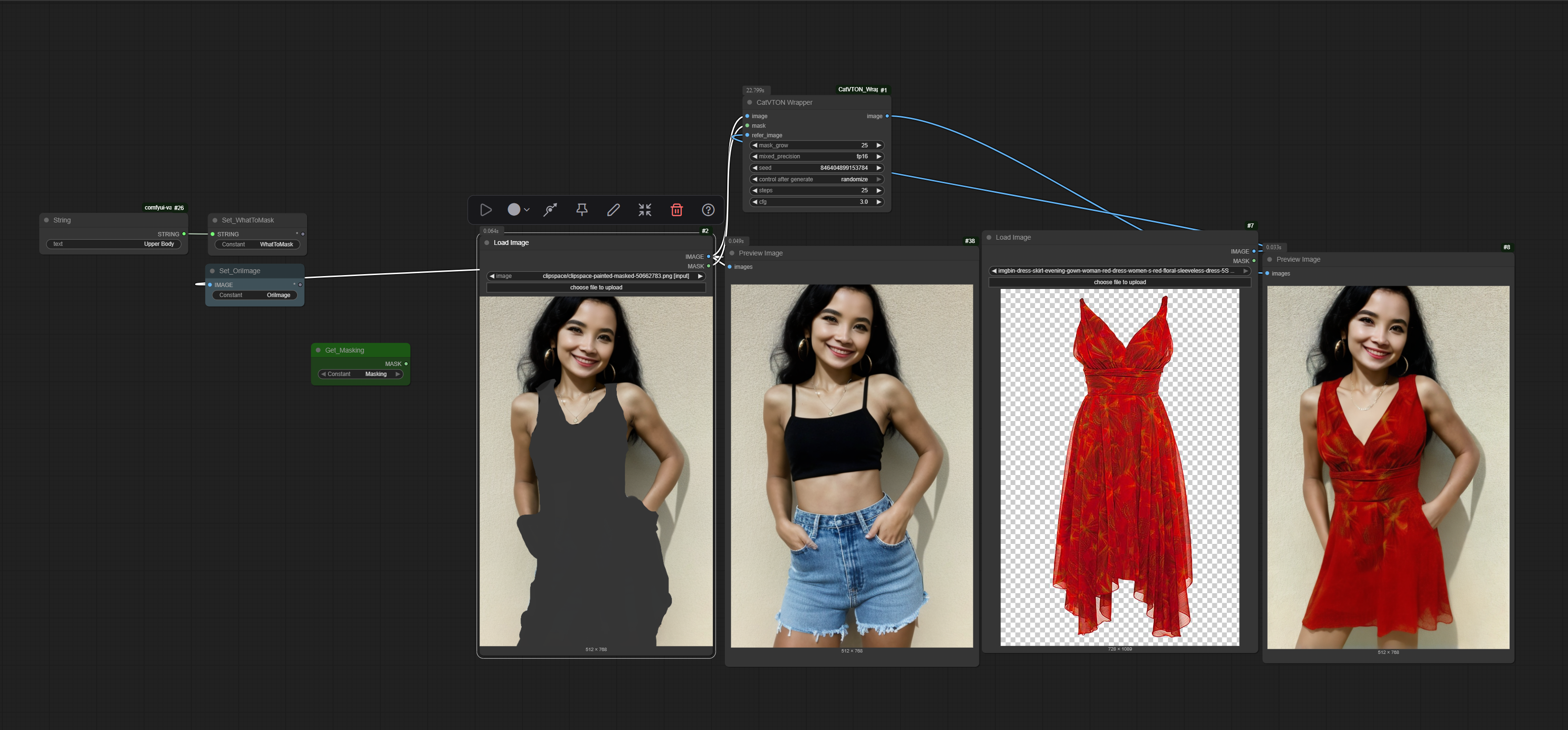Open the Get_Masking Constant Masking dropdown

click(x=360, y=374)
